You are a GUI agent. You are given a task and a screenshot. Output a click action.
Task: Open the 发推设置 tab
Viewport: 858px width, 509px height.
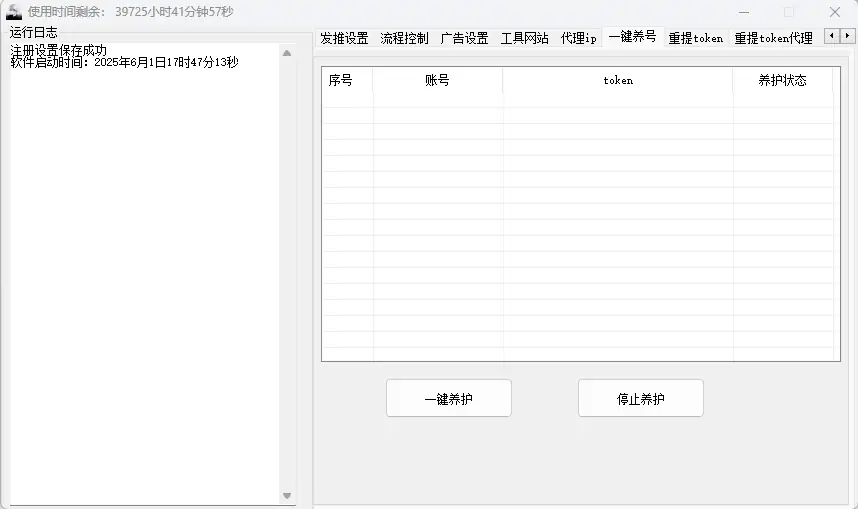pos(344,38)
